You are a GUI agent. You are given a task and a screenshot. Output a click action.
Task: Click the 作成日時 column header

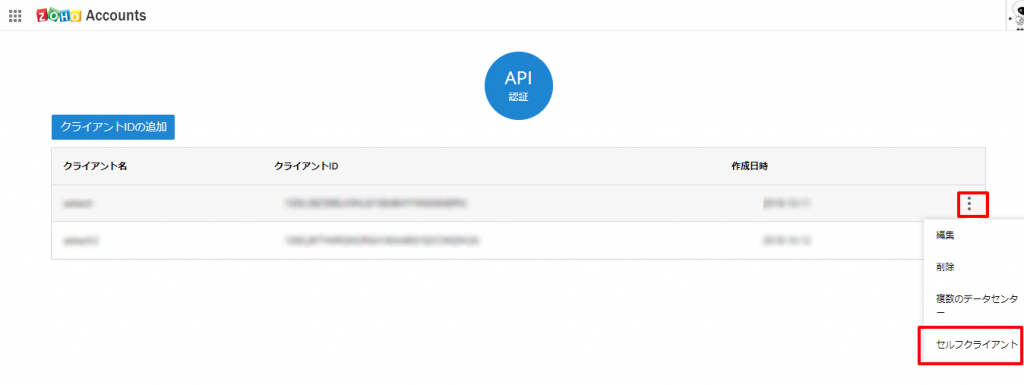click(x=749, y=166)
